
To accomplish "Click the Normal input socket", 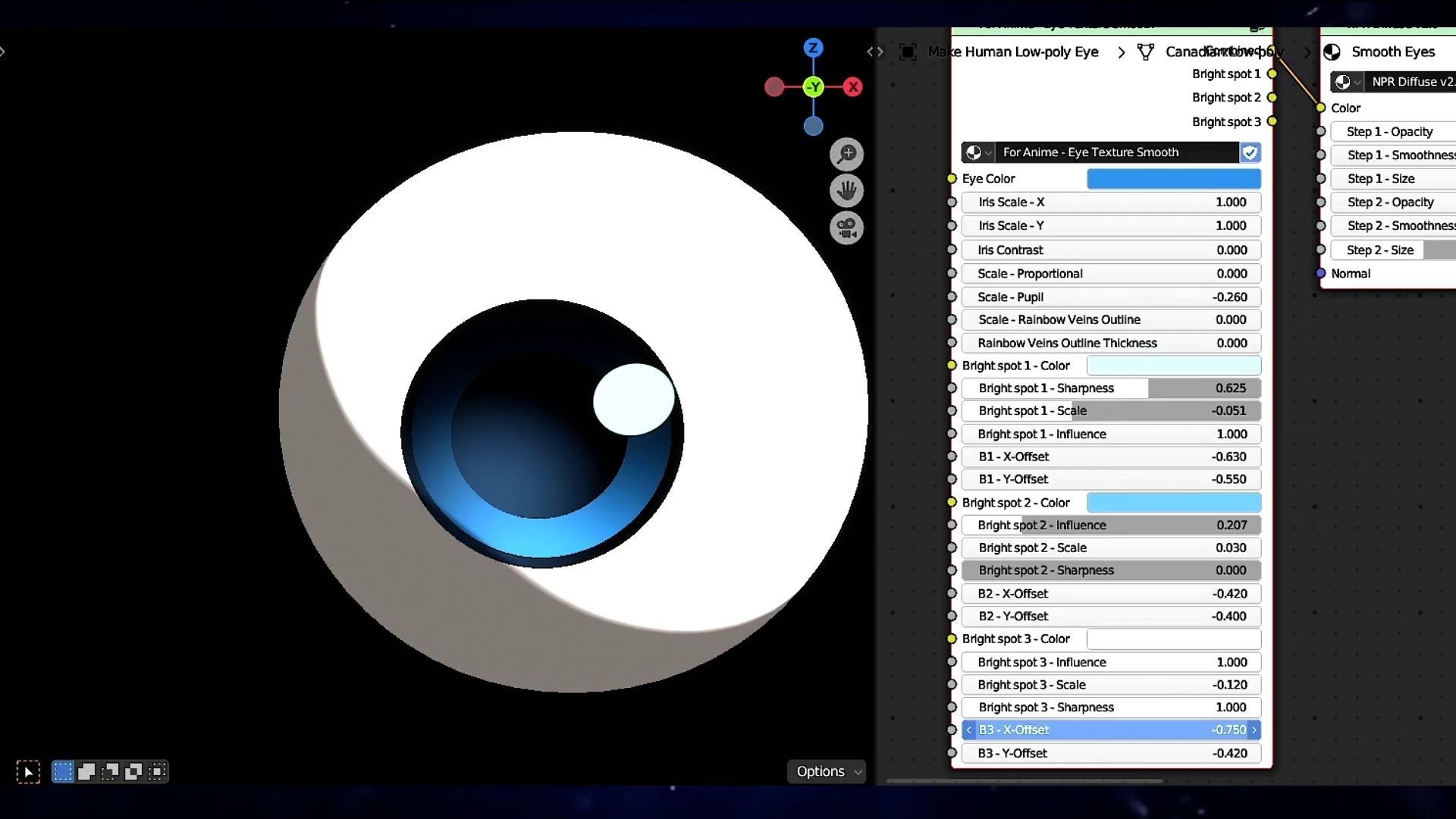I will pos(1321,274).
